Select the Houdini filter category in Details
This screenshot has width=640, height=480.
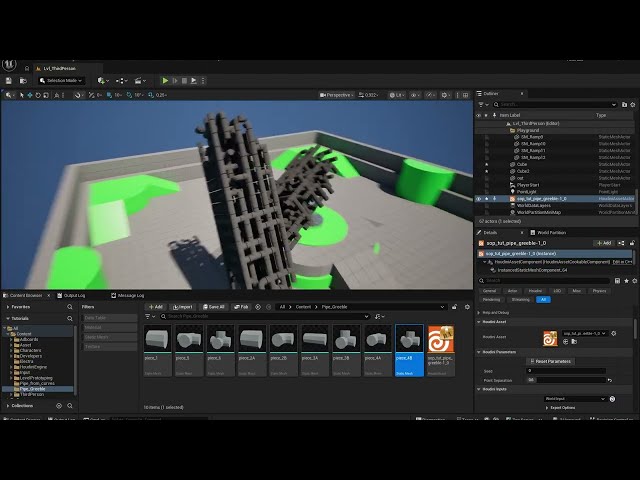[x=535, y=291]
